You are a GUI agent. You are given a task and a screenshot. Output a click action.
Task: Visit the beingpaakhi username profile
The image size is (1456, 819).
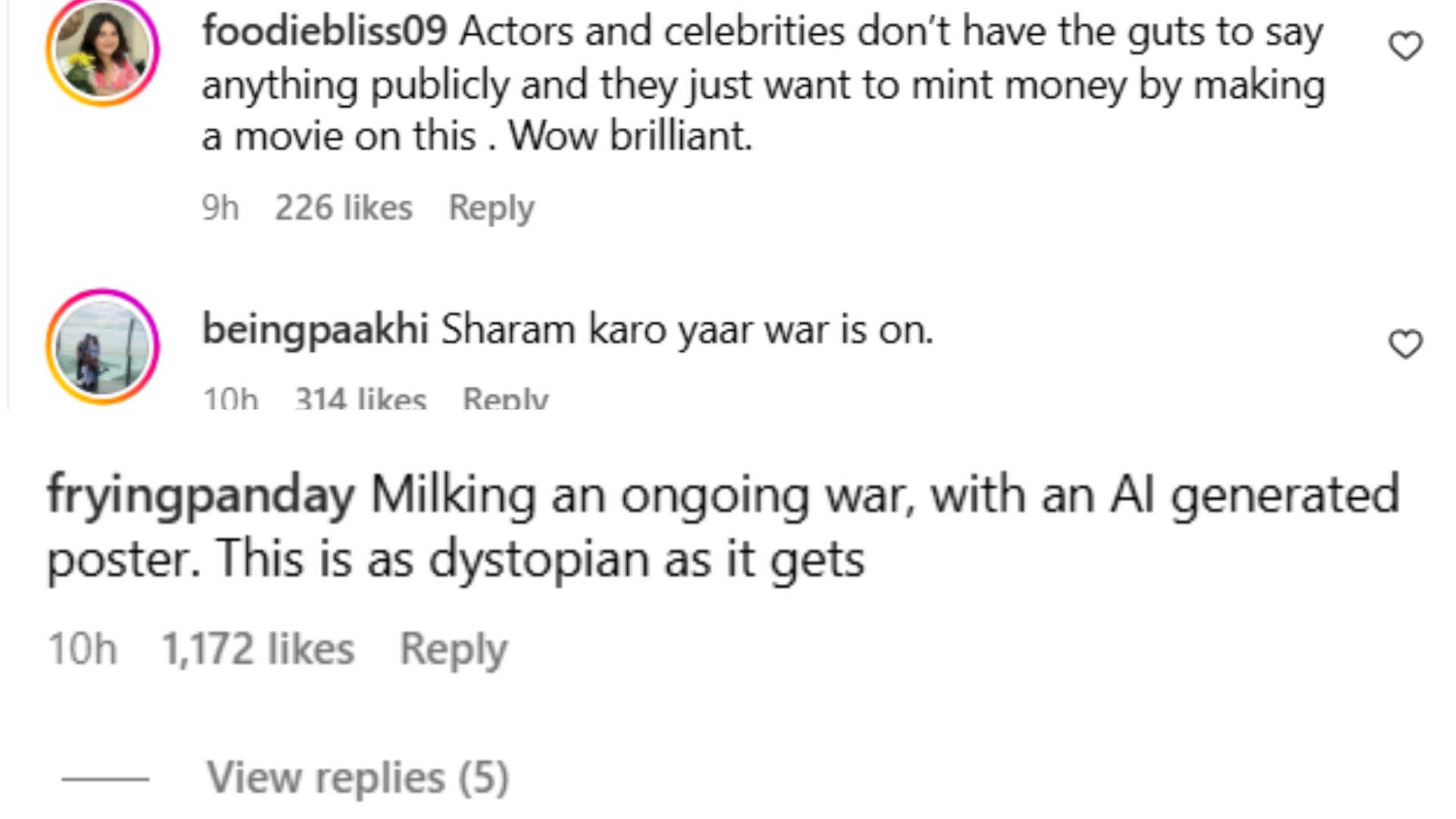(315, 330)
